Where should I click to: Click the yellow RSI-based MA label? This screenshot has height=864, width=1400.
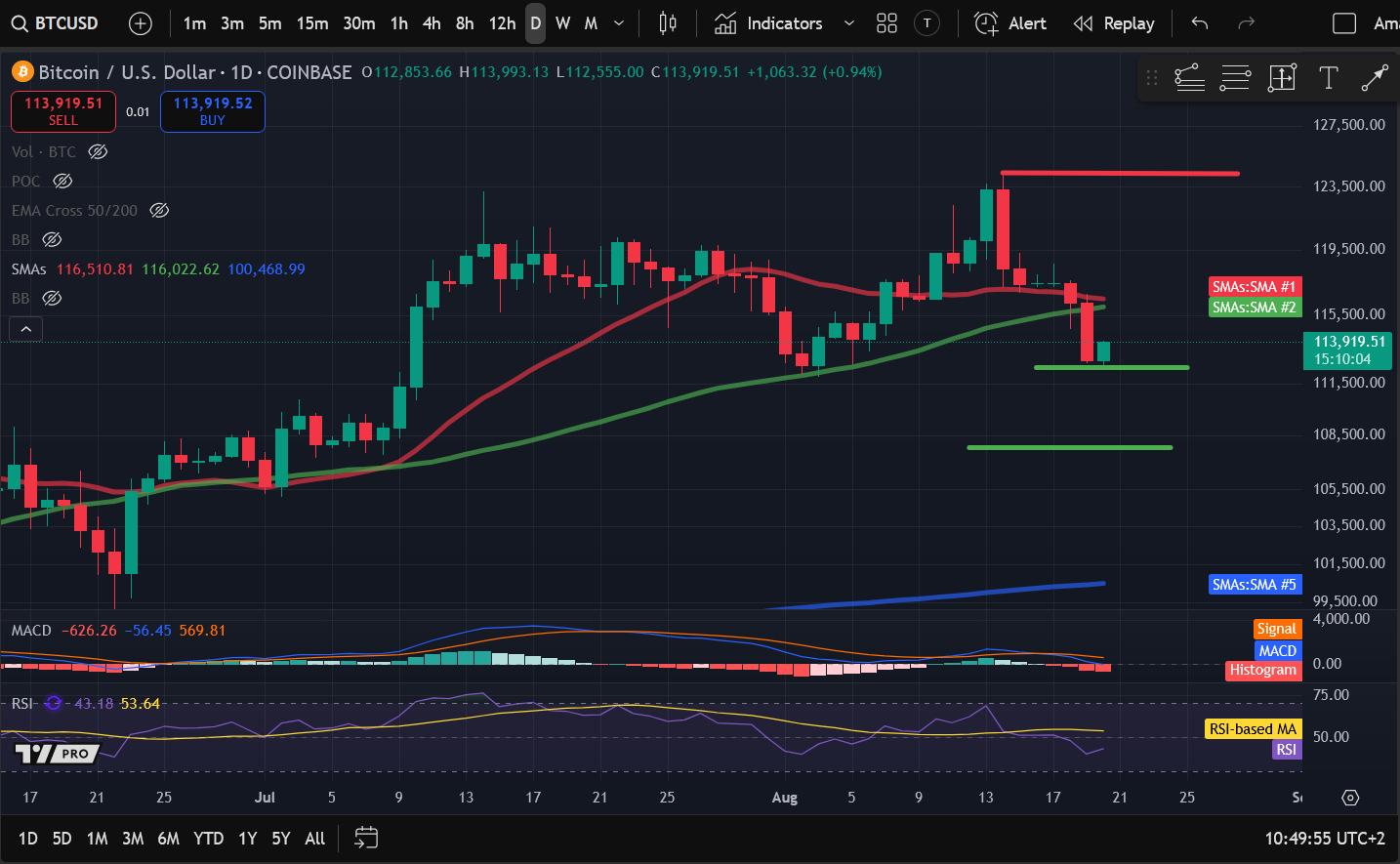(x=1253, y=729)
